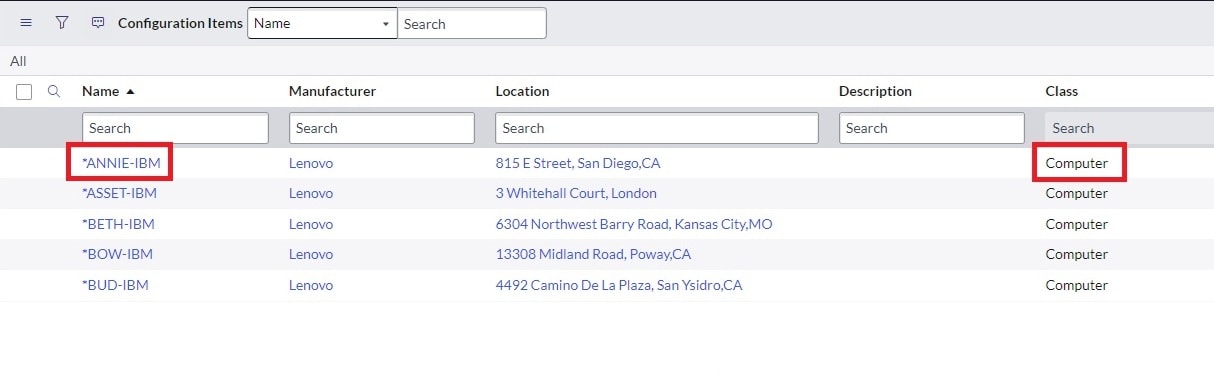Click the Class column search field
The image size is (1214, 374).
(x=1129, y=128)
